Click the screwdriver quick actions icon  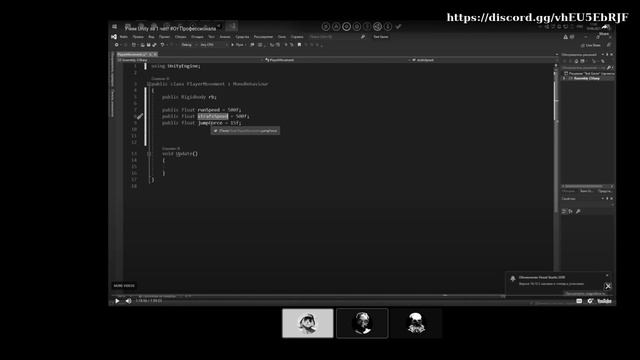point(140,116)
